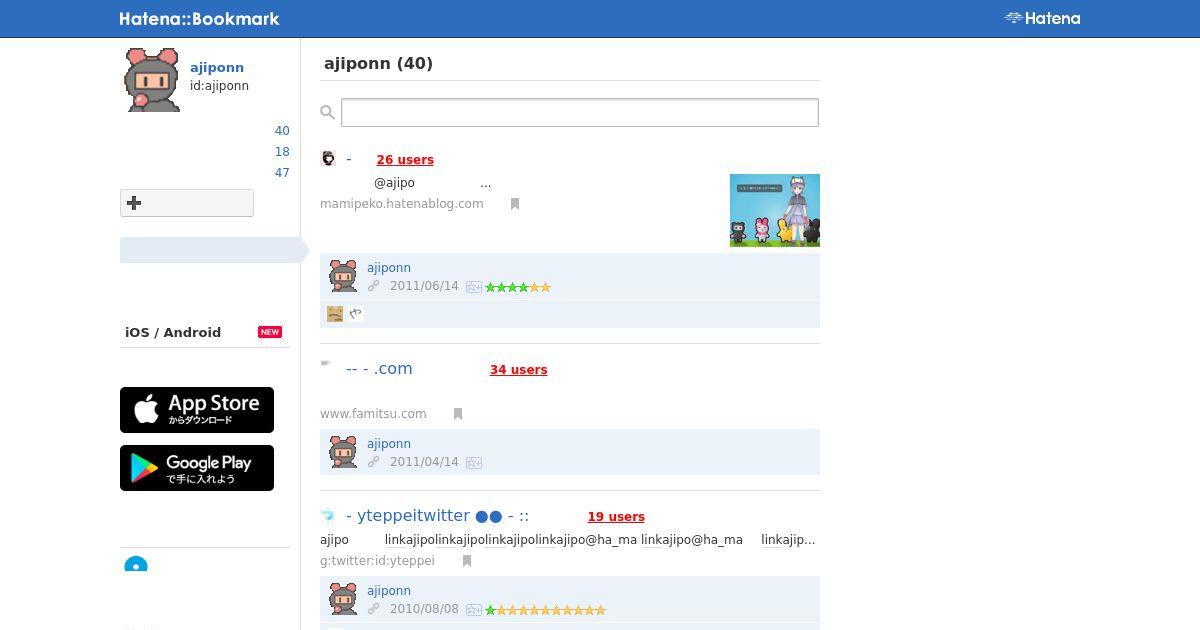
Task: Open the sidebar count link showing 18
Action: pyautogui.click(x=282, y=152)
